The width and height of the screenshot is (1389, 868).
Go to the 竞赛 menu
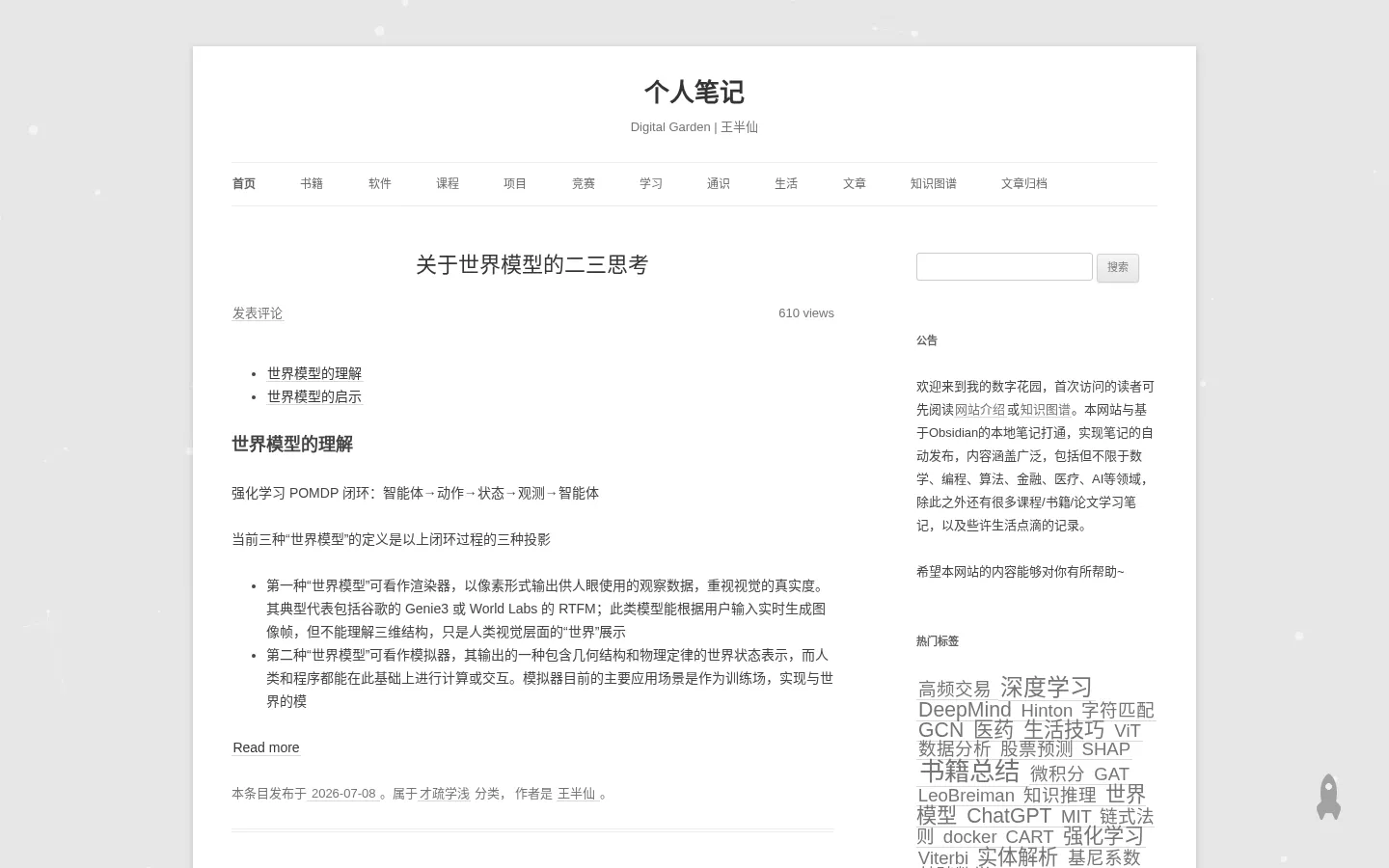point(584,183)
